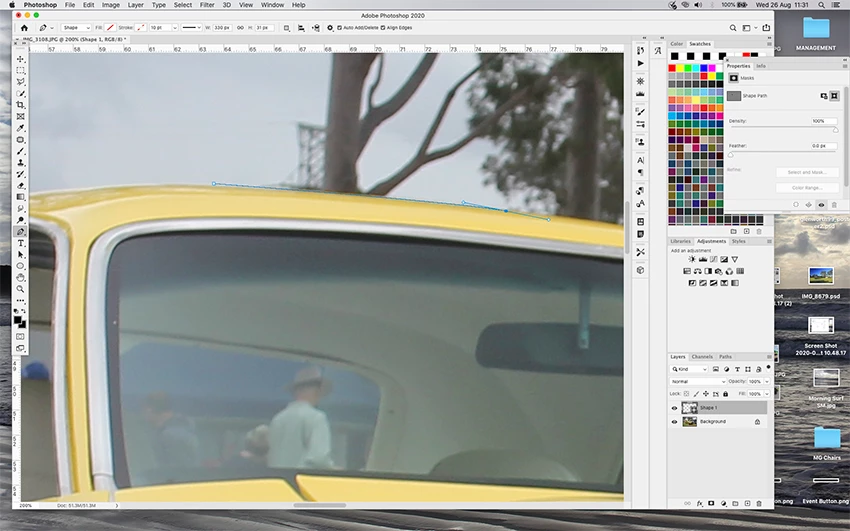Open the Swatches panel menu

click(x=769, y=44)
